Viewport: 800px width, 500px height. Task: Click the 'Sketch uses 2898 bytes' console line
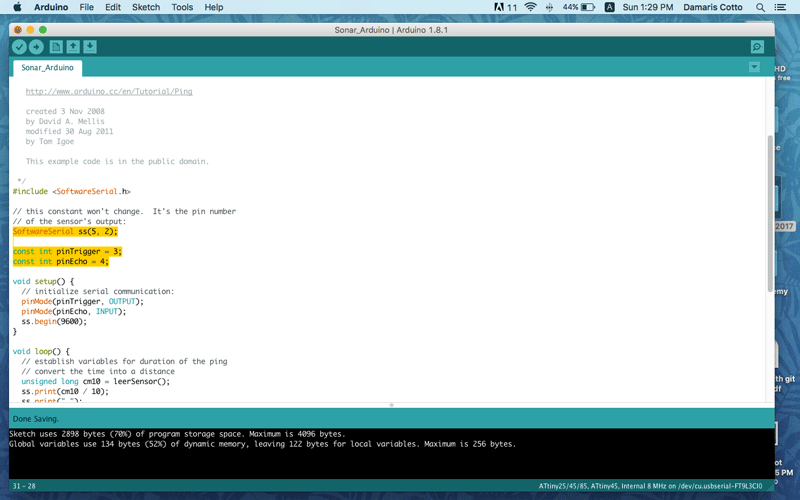(x=177, y=434)
